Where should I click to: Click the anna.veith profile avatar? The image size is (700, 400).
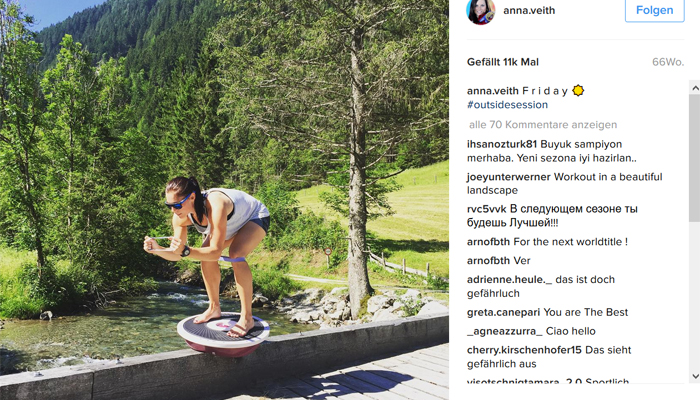click(480, 11)
